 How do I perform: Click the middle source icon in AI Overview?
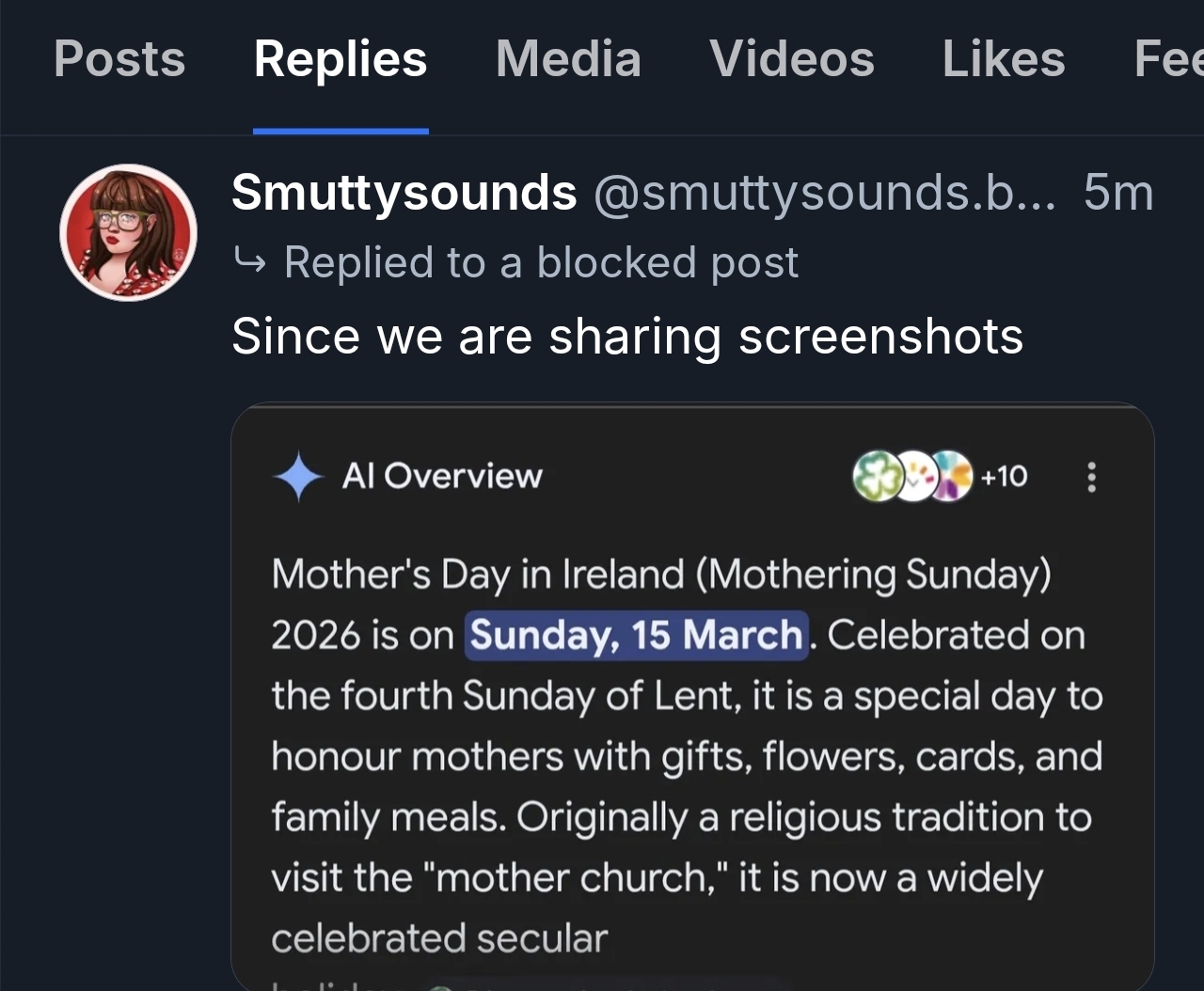pyautogui.click(x=913, y=477)
